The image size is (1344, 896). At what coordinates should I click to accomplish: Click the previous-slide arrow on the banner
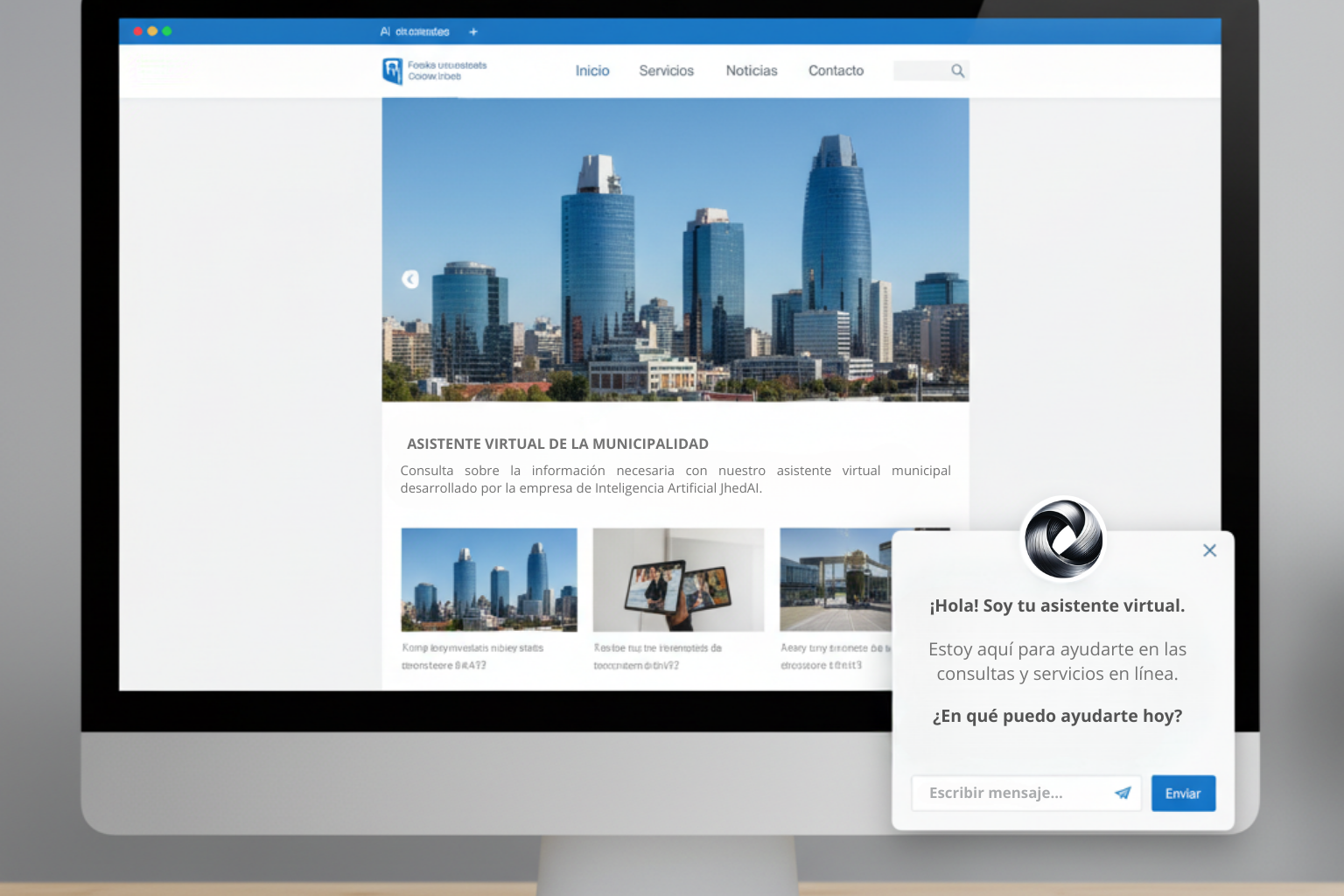[x=409, y=278]
